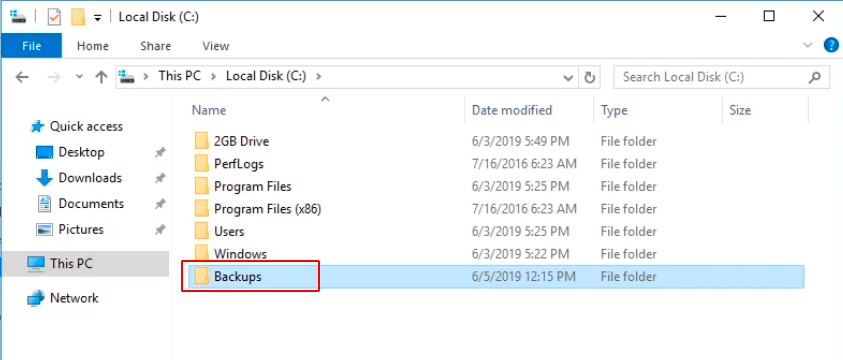843x360 pixels.
Task: Expand the ribbon with the chevron
Action: [808, 46]
